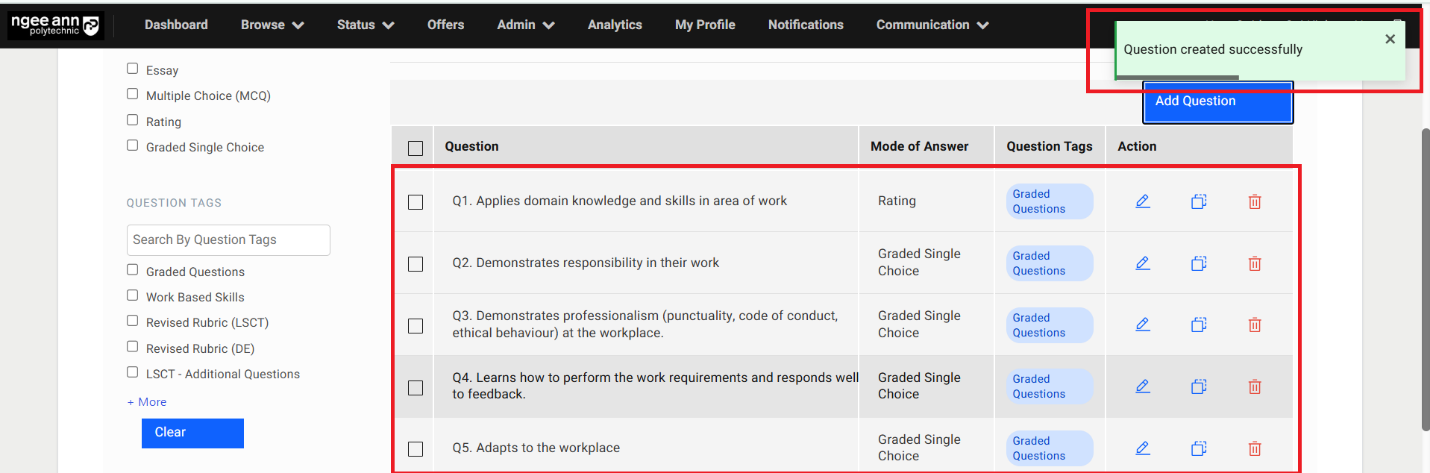Image resolution: width=1430 pixels, height=473 pixels.
Task: Duplicate question Q2 with the copy icon
Action: (1198, 263)
